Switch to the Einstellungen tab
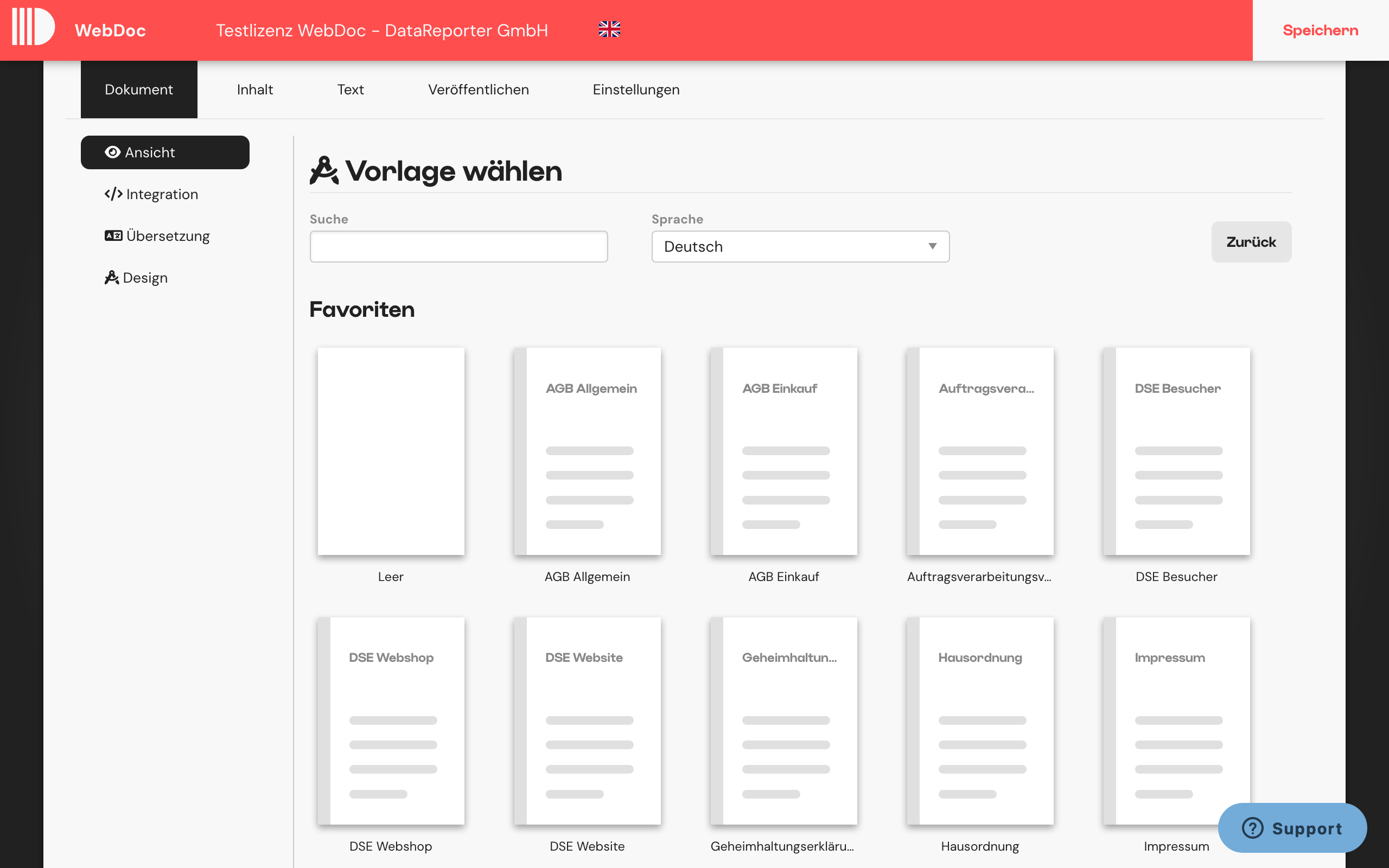The height and width of the screenshot is (868, 1389). coord(636,89)
